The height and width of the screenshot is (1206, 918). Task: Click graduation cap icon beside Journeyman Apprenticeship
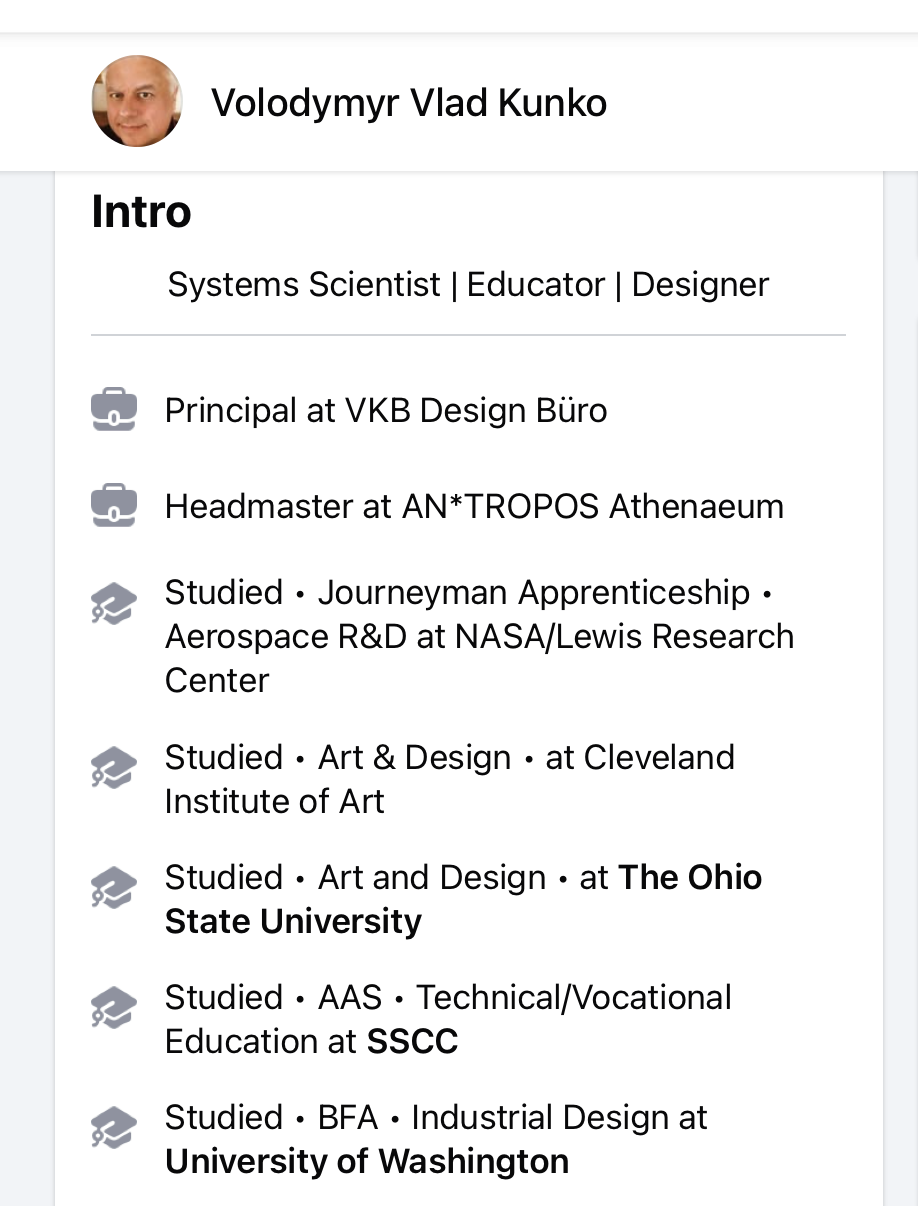point(114,604)
